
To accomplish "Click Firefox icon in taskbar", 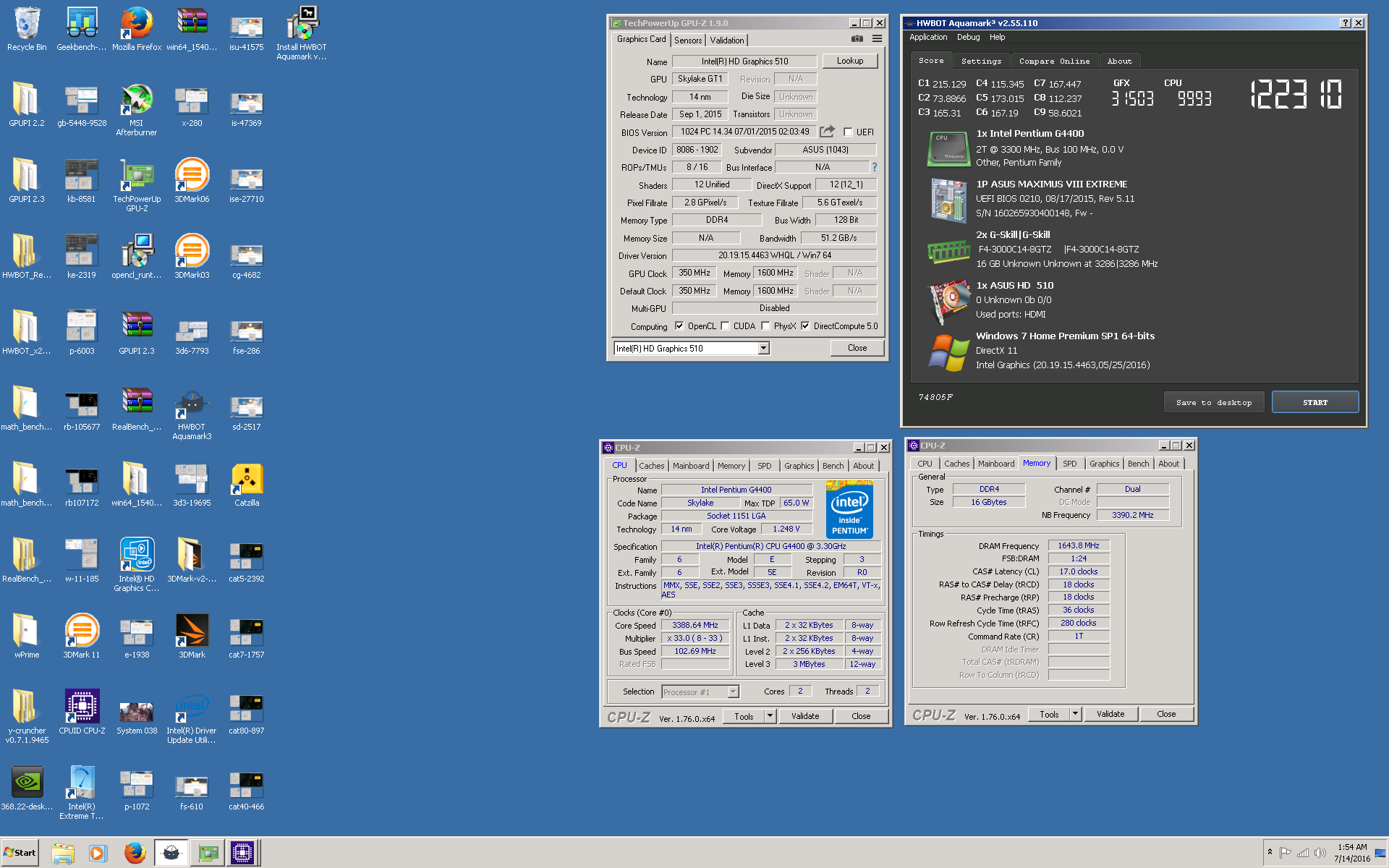I will 135,853.
